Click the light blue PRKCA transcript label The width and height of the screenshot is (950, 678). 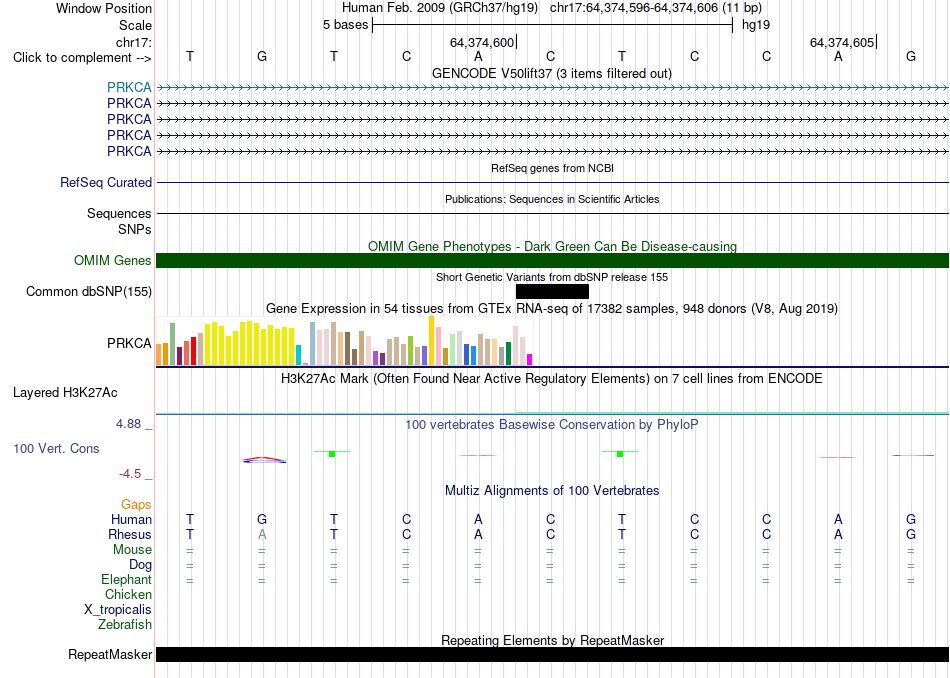[129, 87]
